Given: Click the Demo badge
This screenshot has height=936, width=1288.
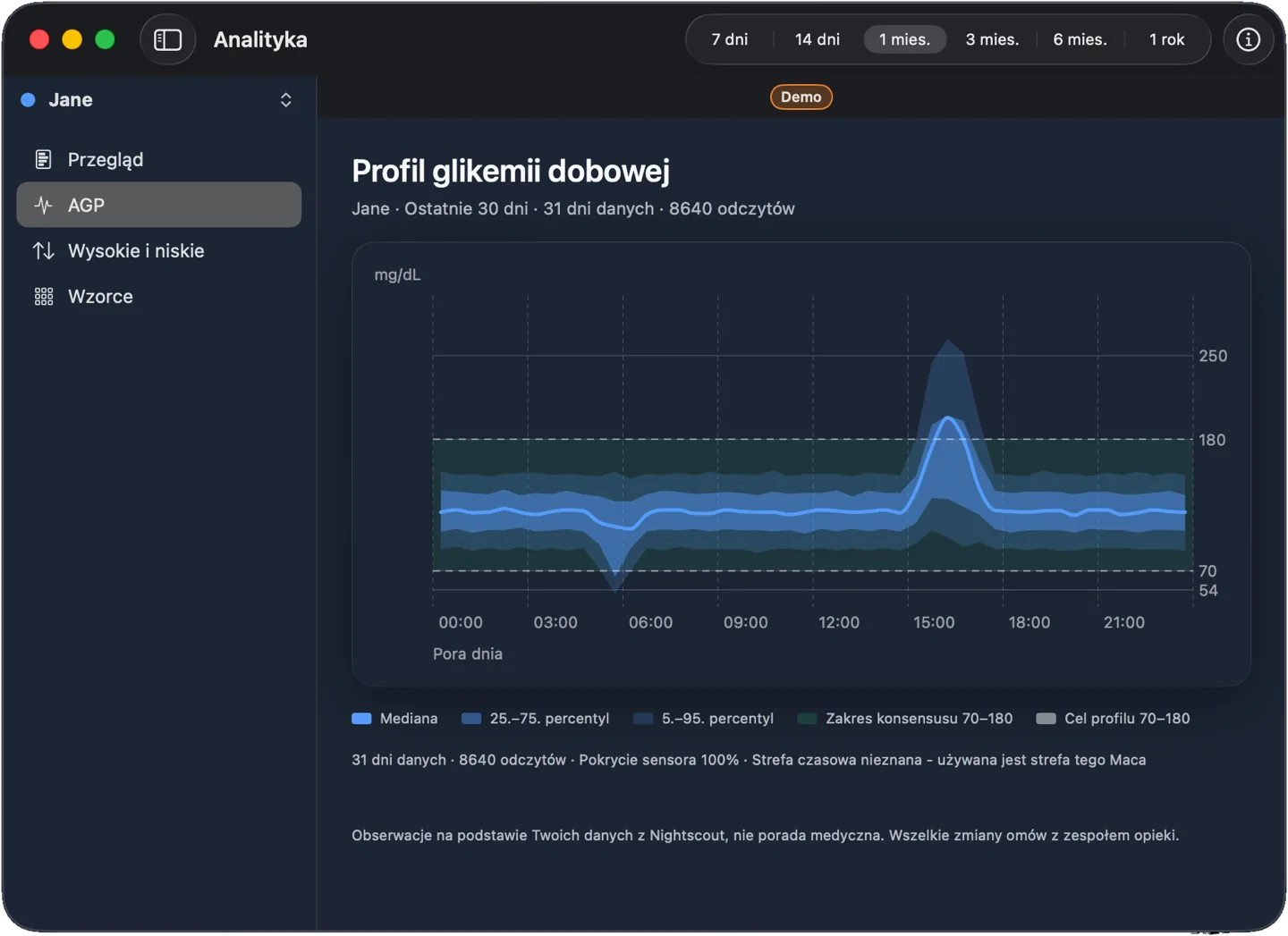Looking at the screenshot, I should coord(801,97).
